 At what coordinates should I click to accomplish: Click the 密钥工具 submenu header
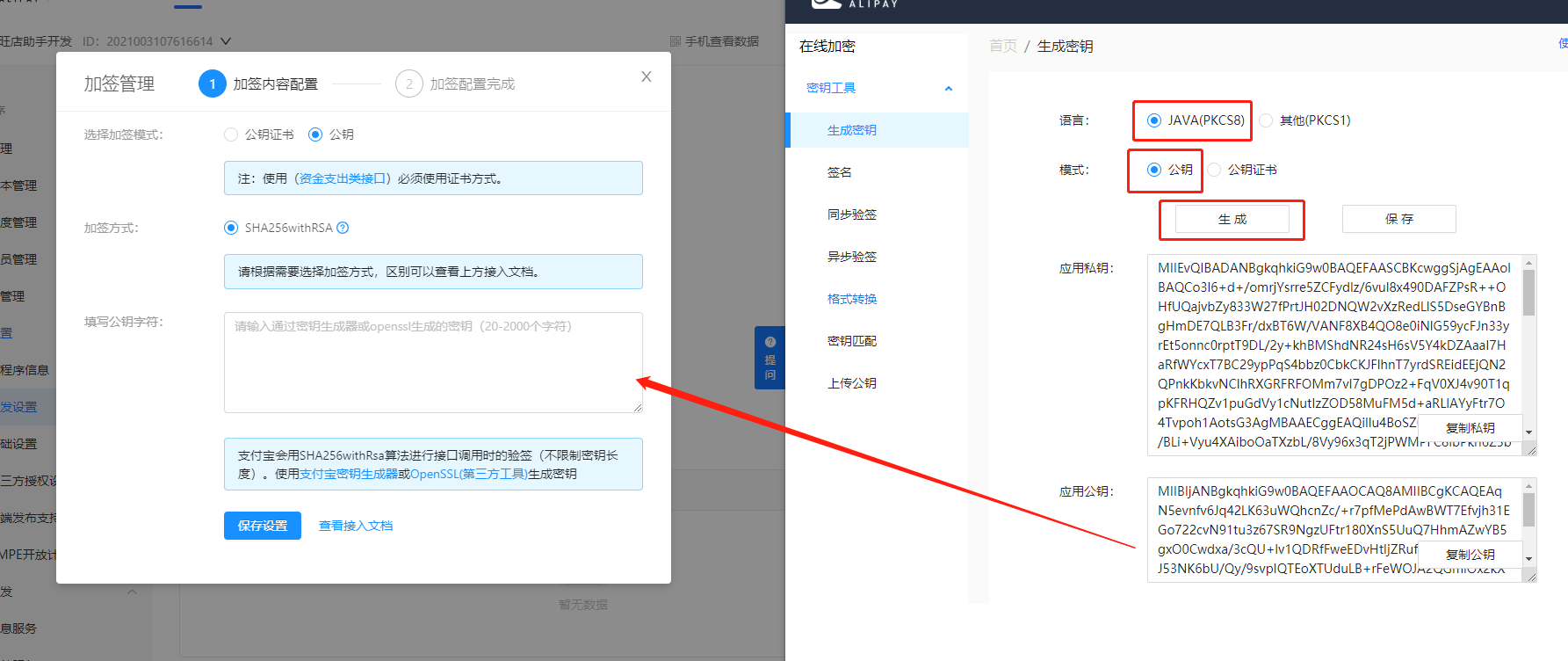click(x=877, y=88)
